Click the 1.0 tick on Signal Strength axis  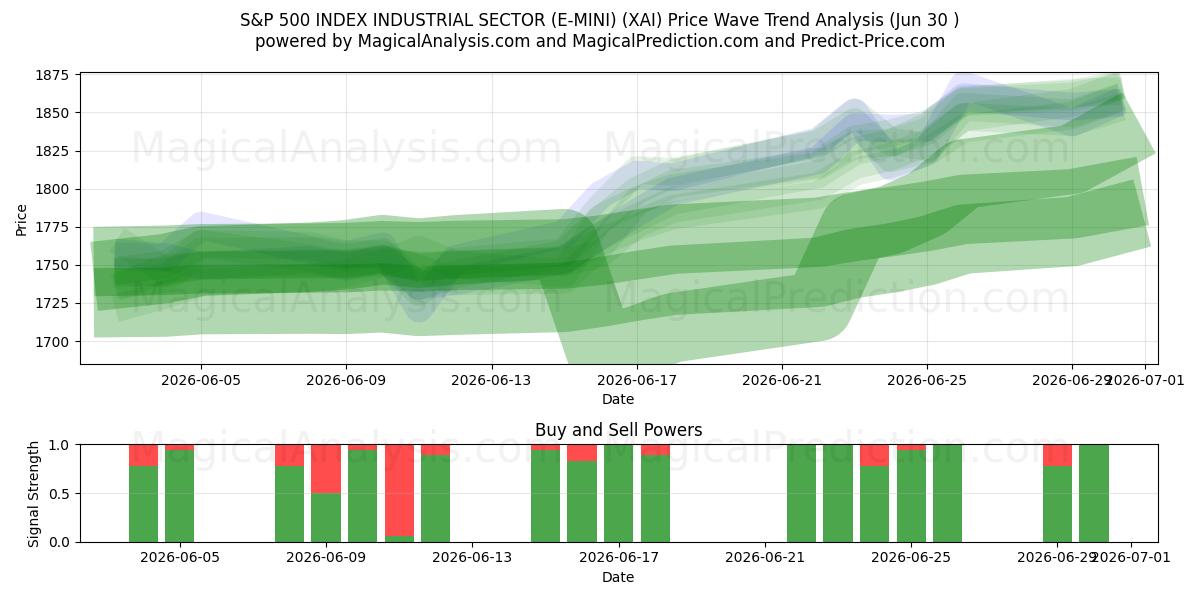61,445
